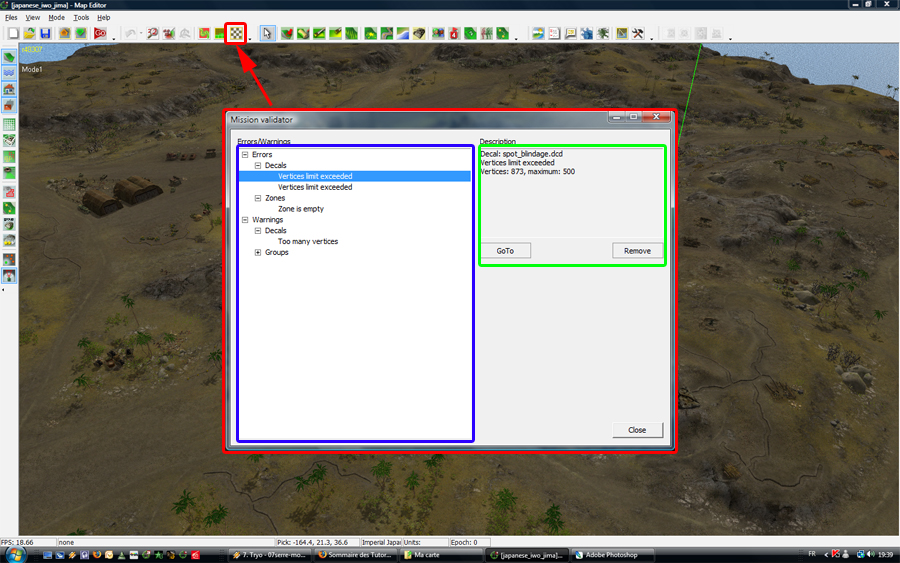Open the undo history dropdown arrow
Screen dimensions: 900x563
pyautogui.click(x=141, y=33)
